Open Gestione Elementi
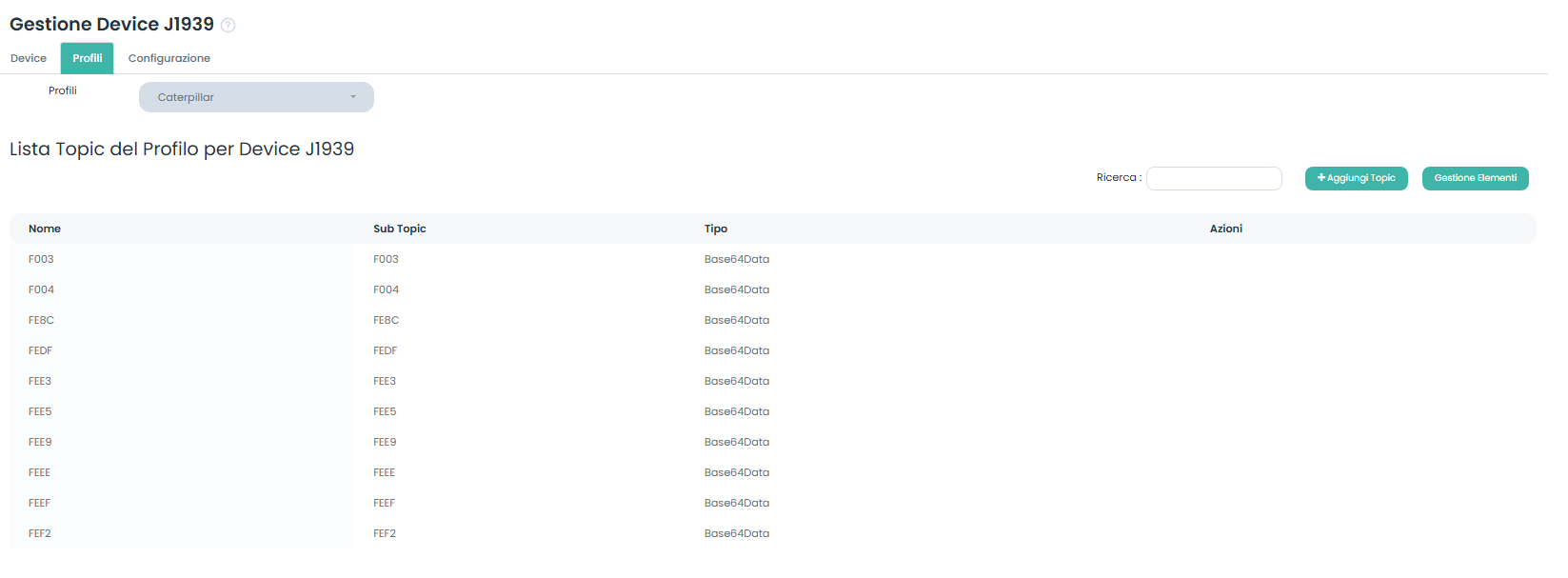The height and width of the screenshot is (578, 1568). tap(1475, 178)
